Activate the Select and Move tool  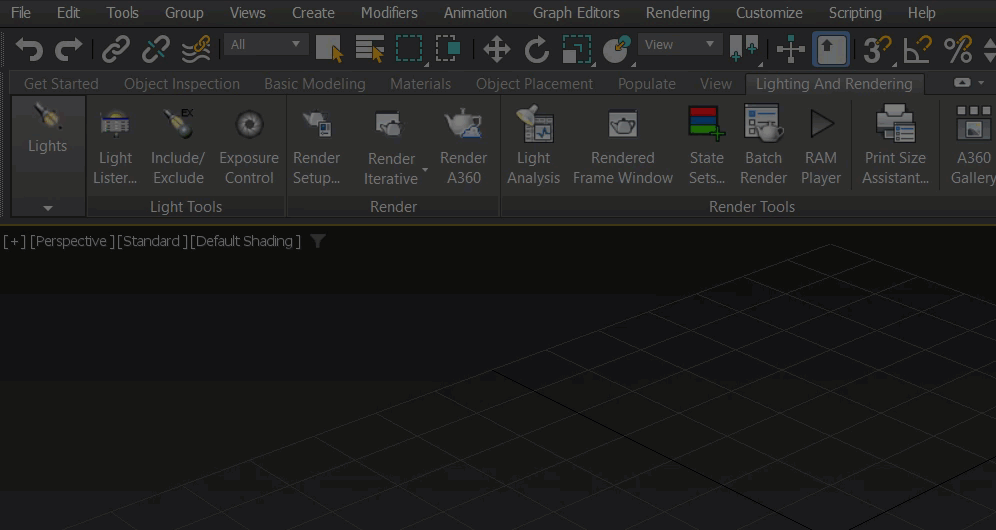tap(497, 49)
